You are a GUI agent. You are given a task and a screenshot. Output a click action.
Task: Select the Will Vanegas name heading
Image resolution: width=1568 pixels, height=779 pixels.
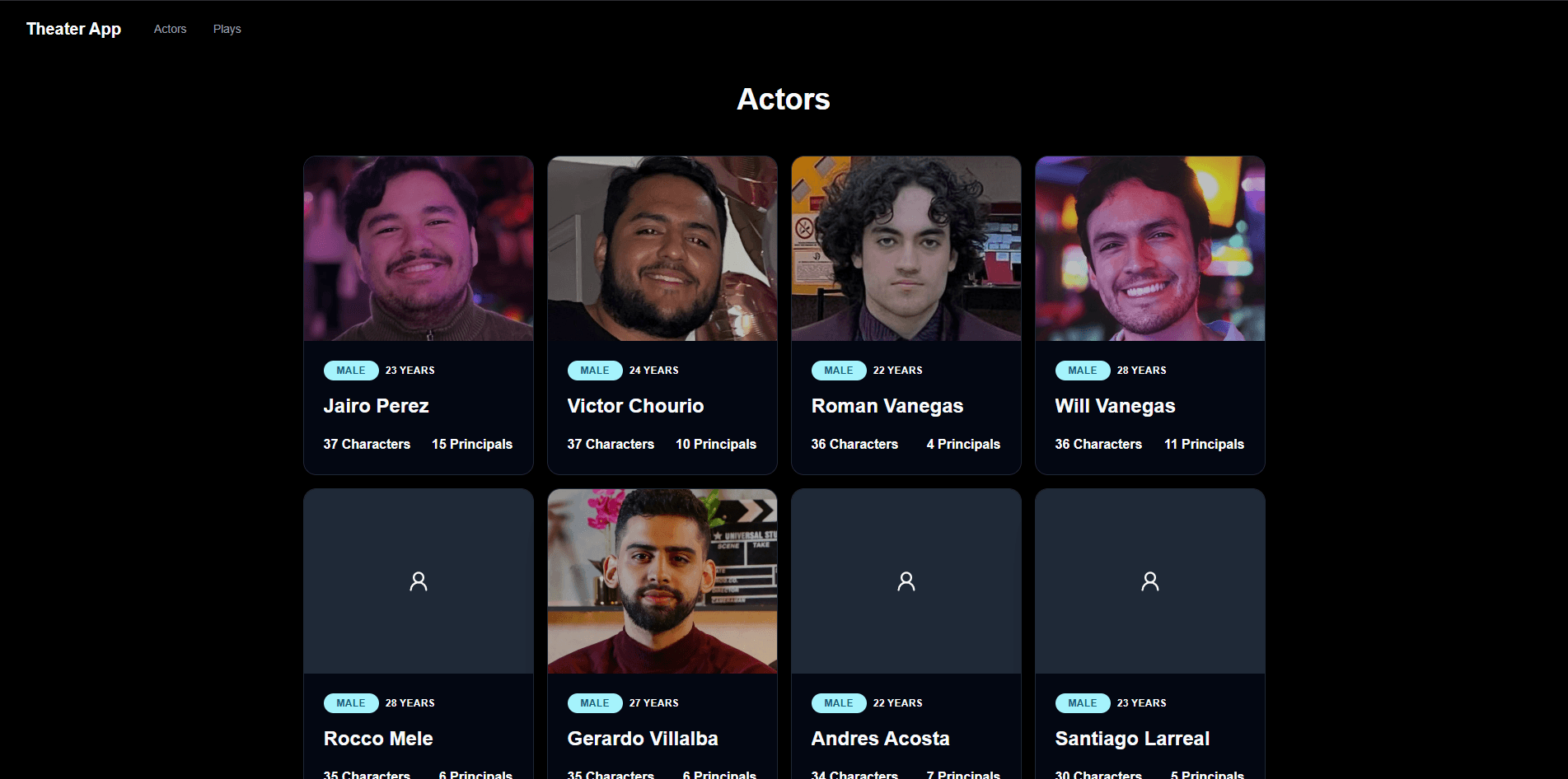(1116, 406)
